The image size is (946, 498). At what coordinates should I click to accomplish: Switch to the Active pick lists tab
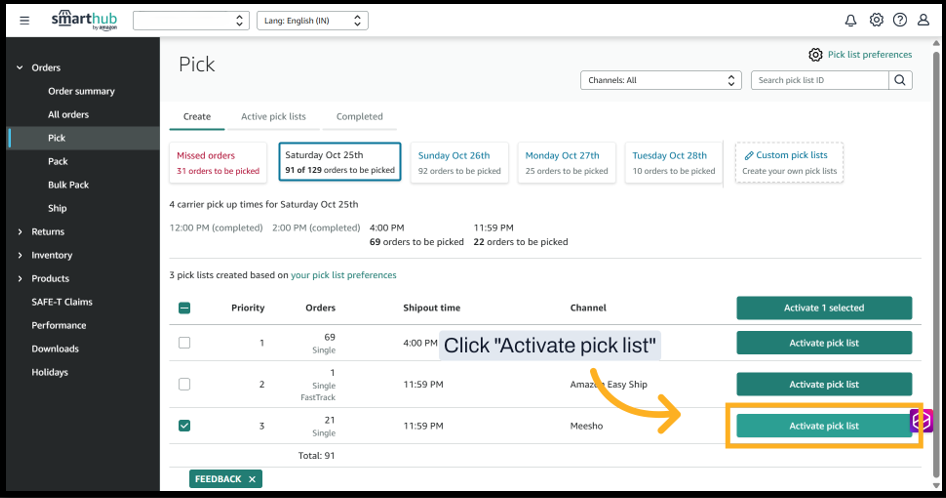click(273, 116)
